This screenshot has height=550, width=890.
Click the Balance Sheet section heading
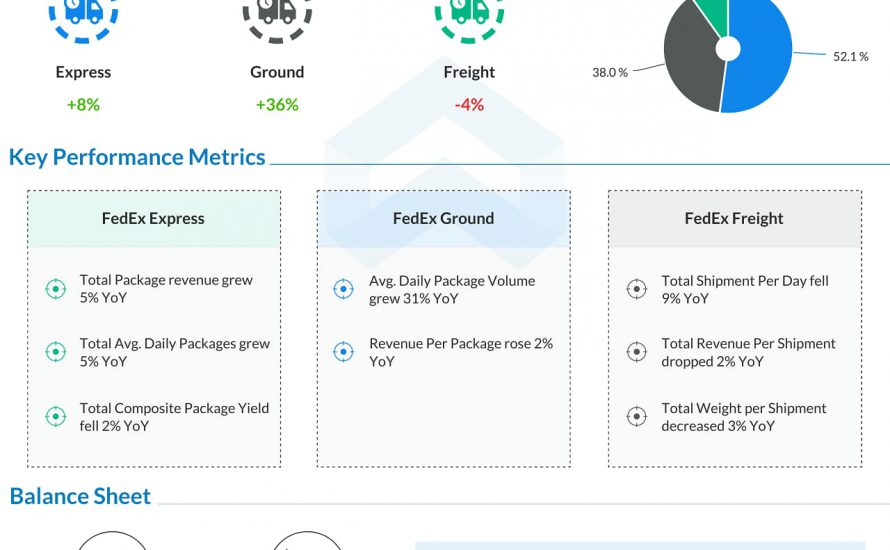coord(80,496)
